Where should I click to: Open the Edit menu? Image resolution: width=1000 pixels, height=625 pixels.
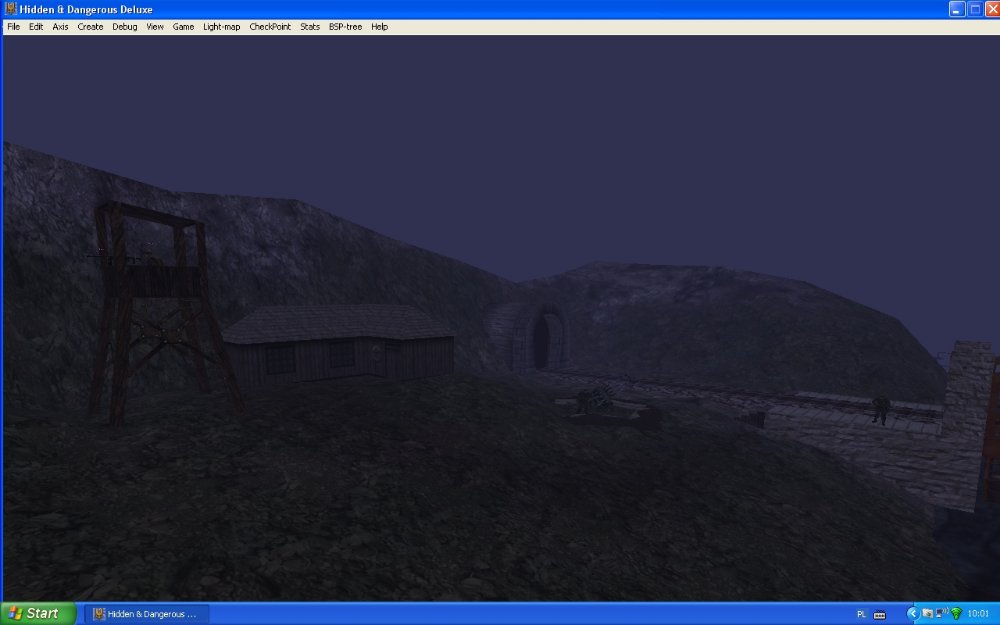(36, 27)
